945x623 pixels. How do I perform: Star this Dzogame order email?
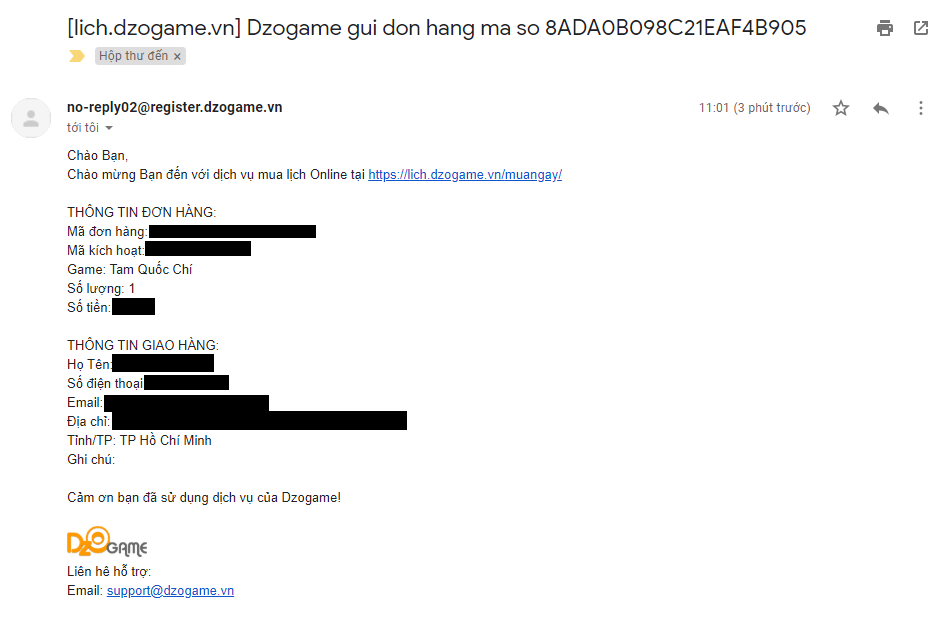click(841, 108)
